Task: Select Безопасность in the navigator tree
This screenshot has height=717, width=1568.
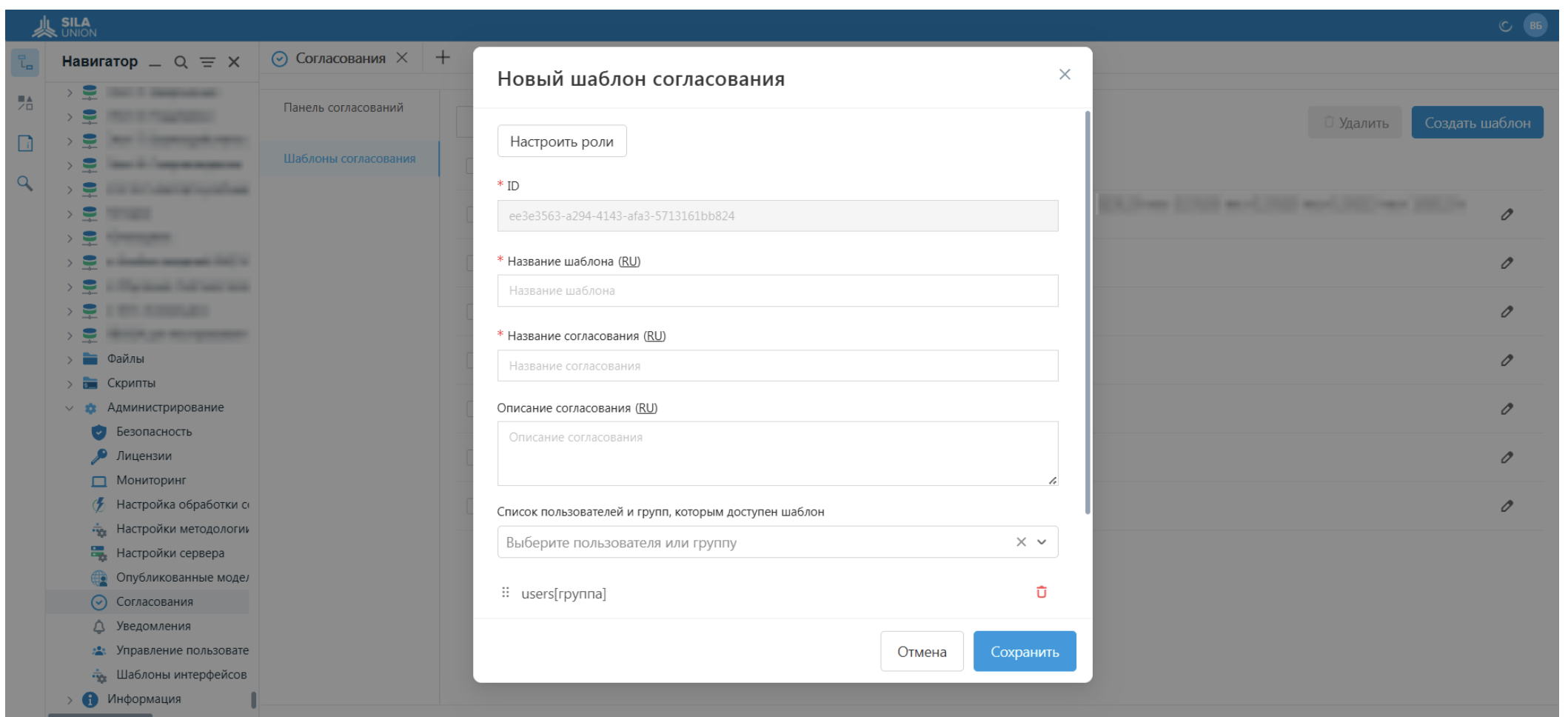Action: 153,432
